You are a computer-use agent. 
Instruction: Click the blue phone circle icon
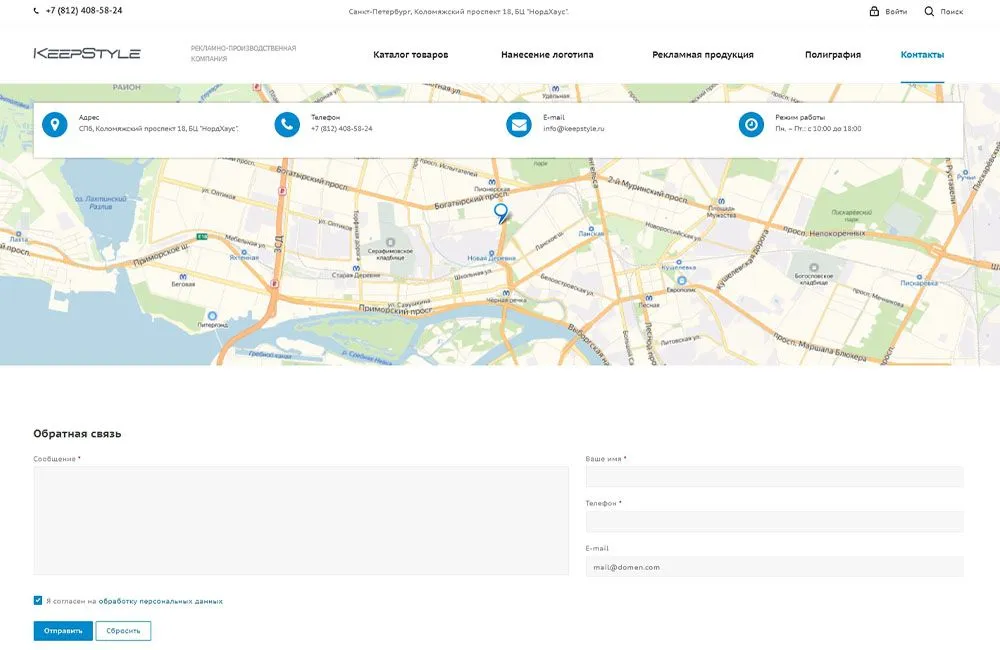pyautogui.click(x=287, y=125)
